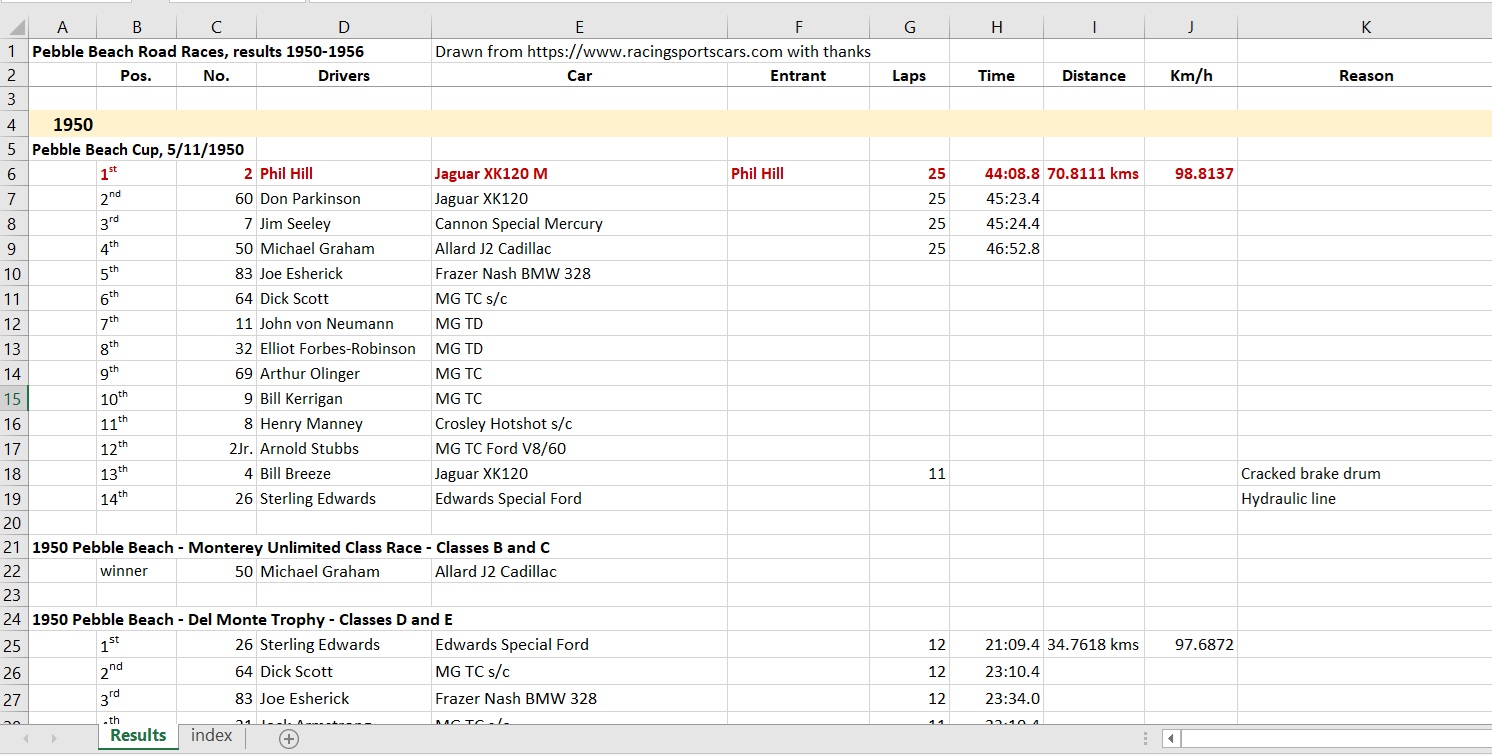The width and height of the screenshot is (1492, 755).
Task: Click 'Cannon Special Mercury' car cell
Action: click(580, 223)
